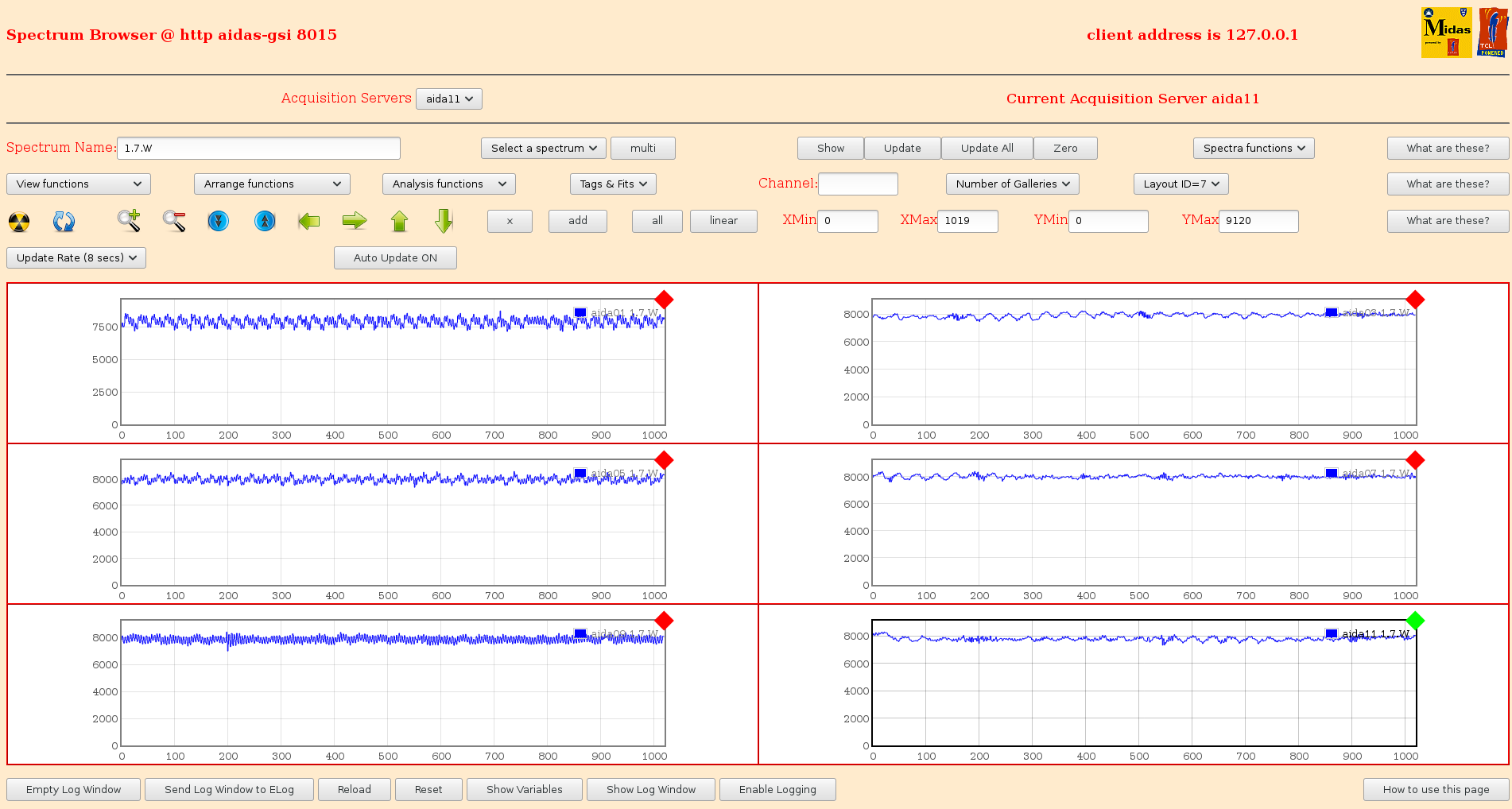Click the Reload button

click(x=355, y=790)
